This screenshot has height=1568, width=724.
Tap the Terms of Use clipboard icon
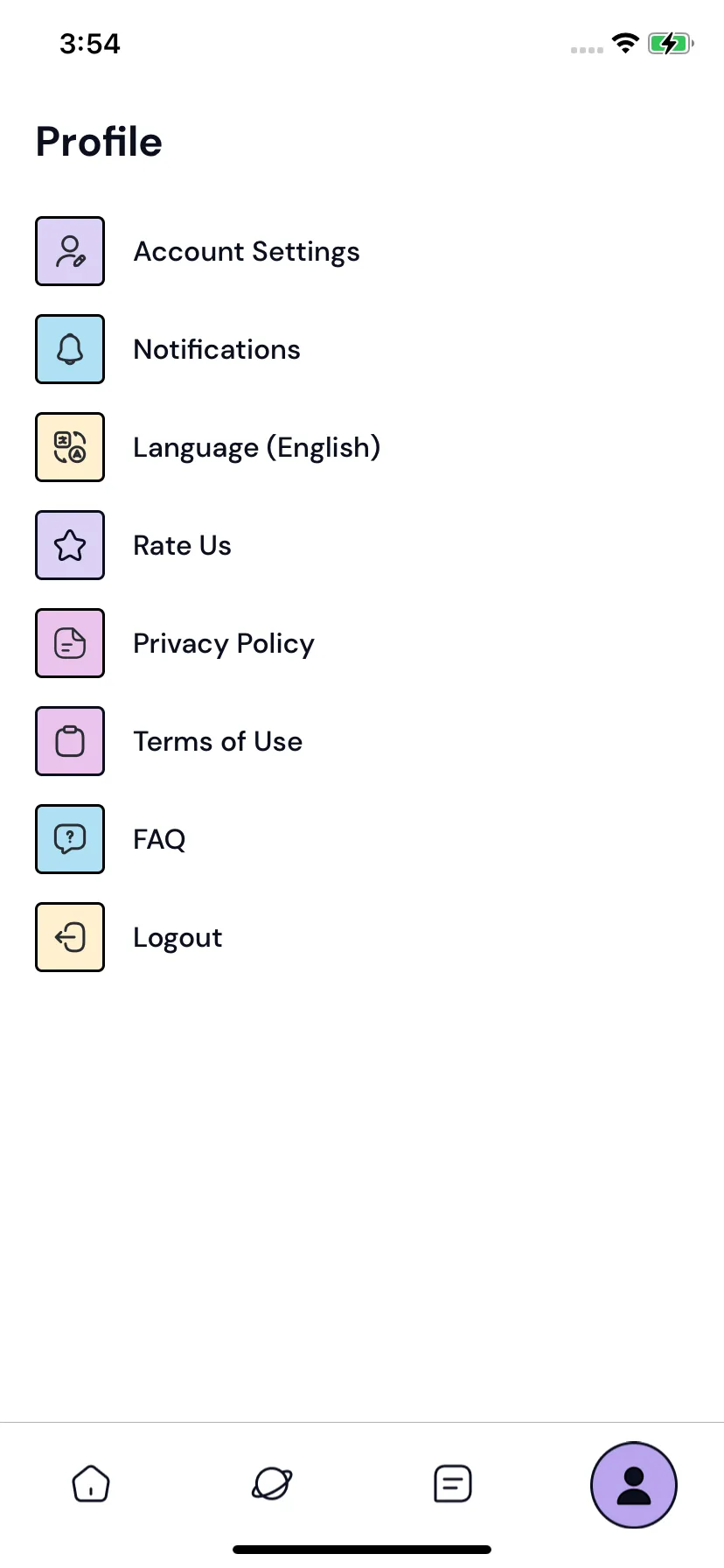(70, 741)
